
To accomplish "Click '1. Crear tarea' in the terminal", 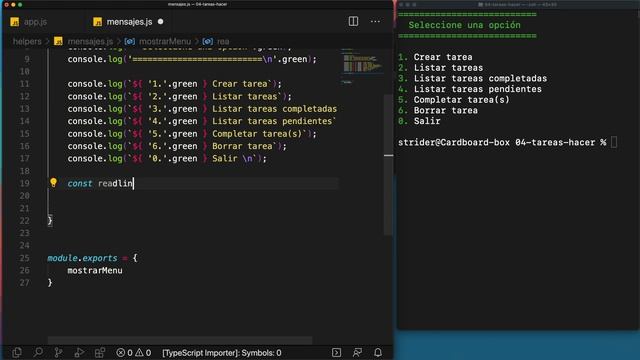I will [435, 57].
